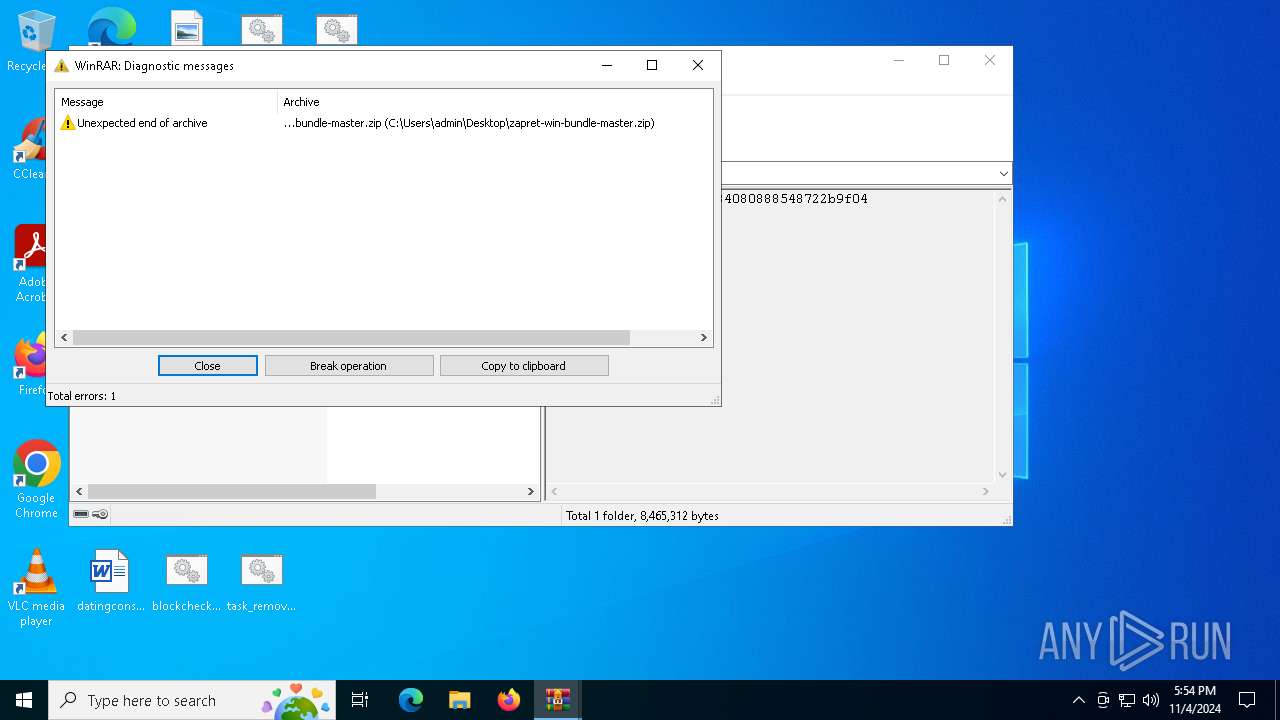This screenshot has width=1280, height=720.
Task: Launch Microsoft Edge from the taskbar
Action: click(411, 700)
